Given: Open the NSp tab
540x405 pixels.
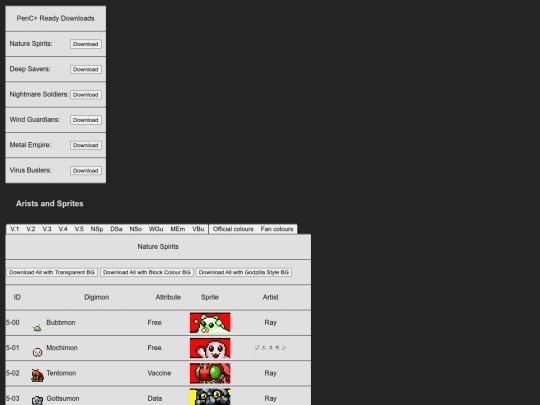Looking at the screenshot, I should [97, 229].
